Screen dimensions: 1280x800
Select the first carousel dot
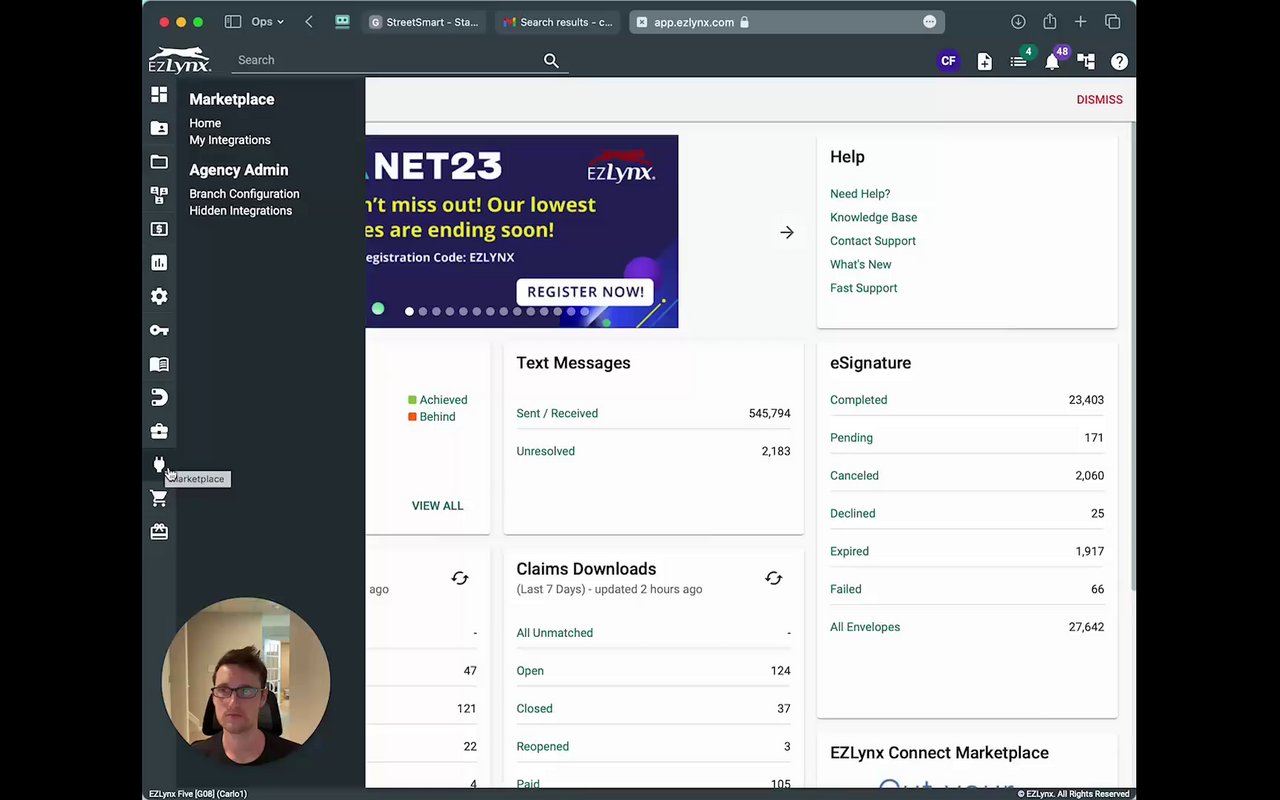pyautogui.click(x=409, y=312)
